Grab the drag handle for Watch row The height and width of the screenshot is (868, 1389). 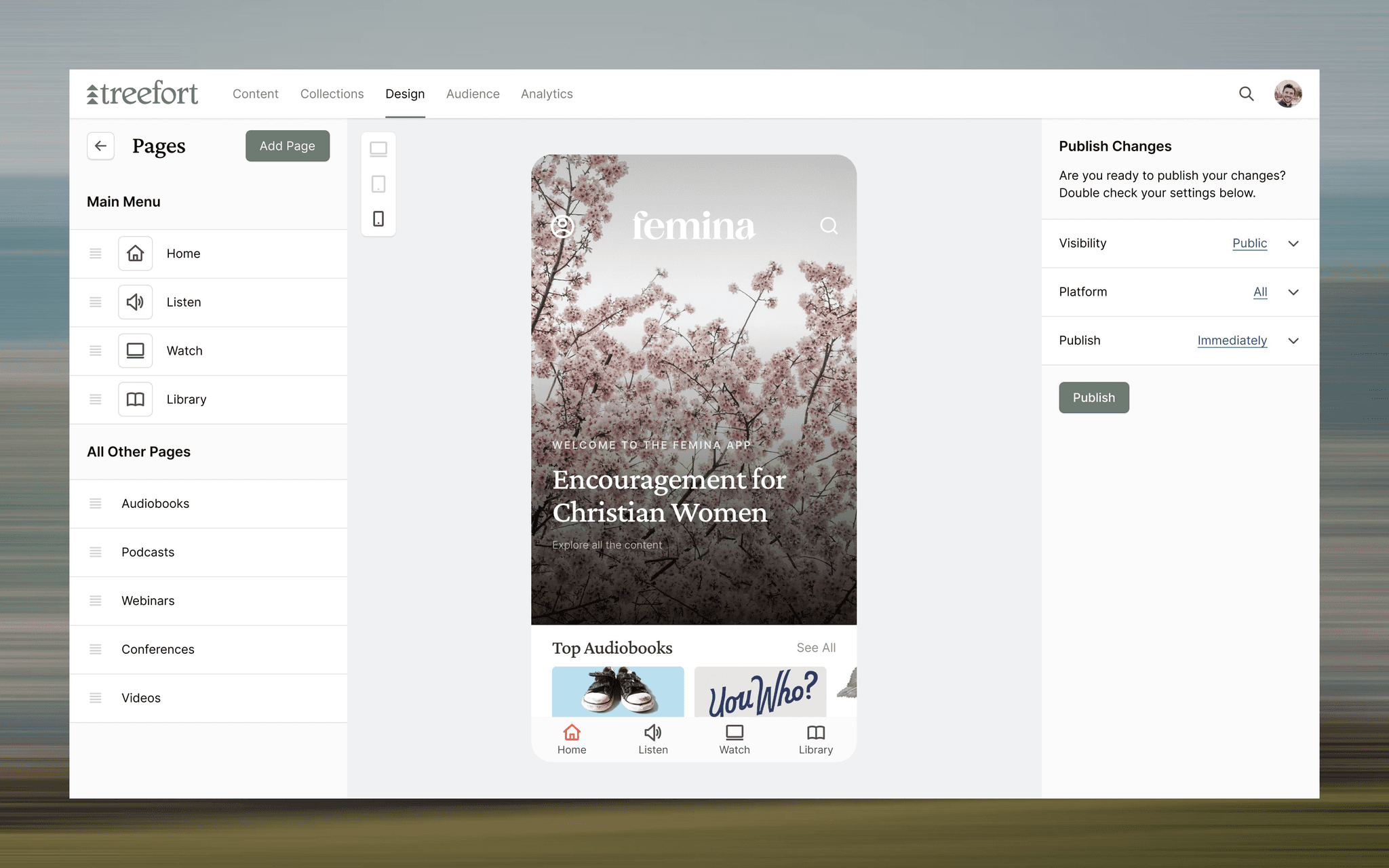click(96, 351)
